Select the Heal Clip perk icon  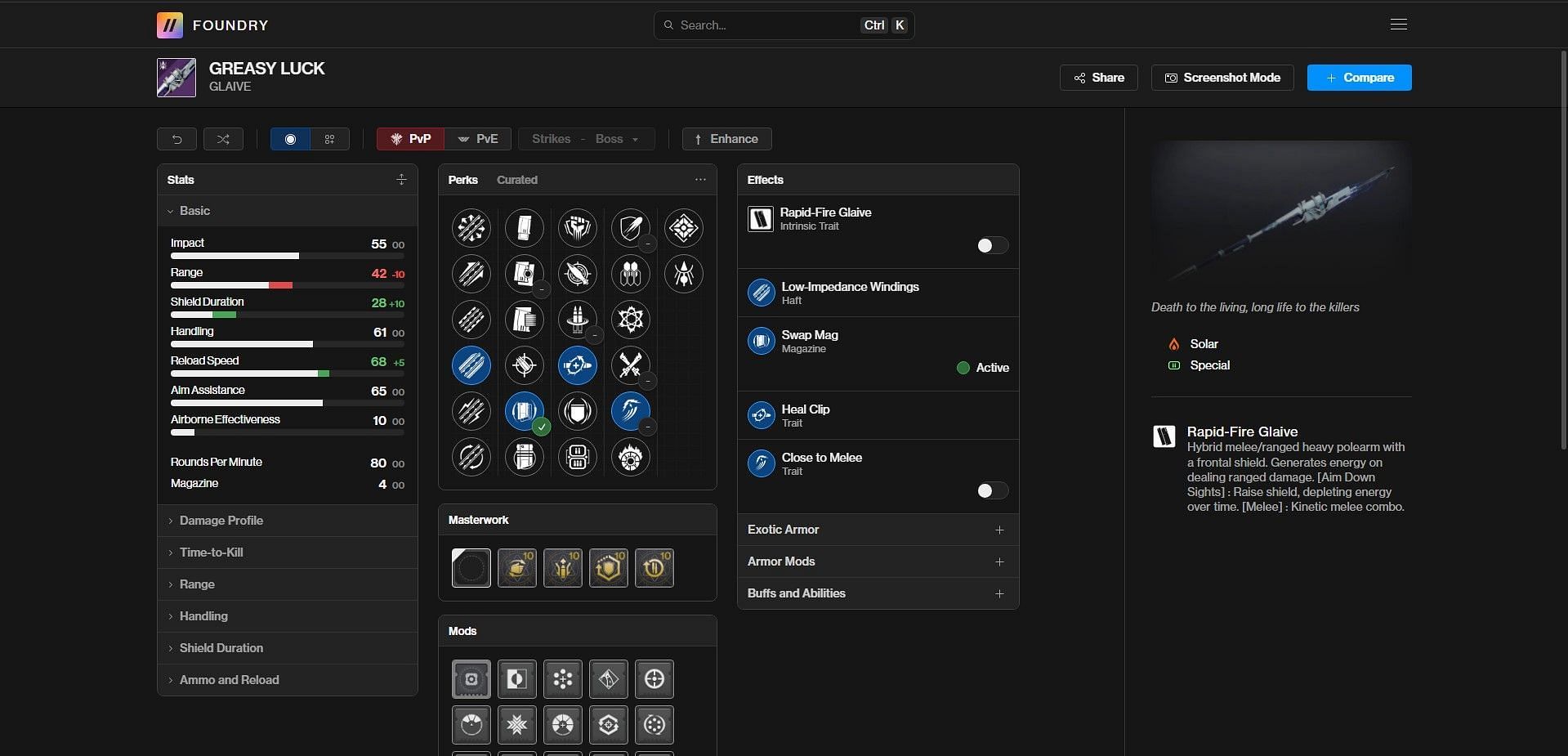578,365
